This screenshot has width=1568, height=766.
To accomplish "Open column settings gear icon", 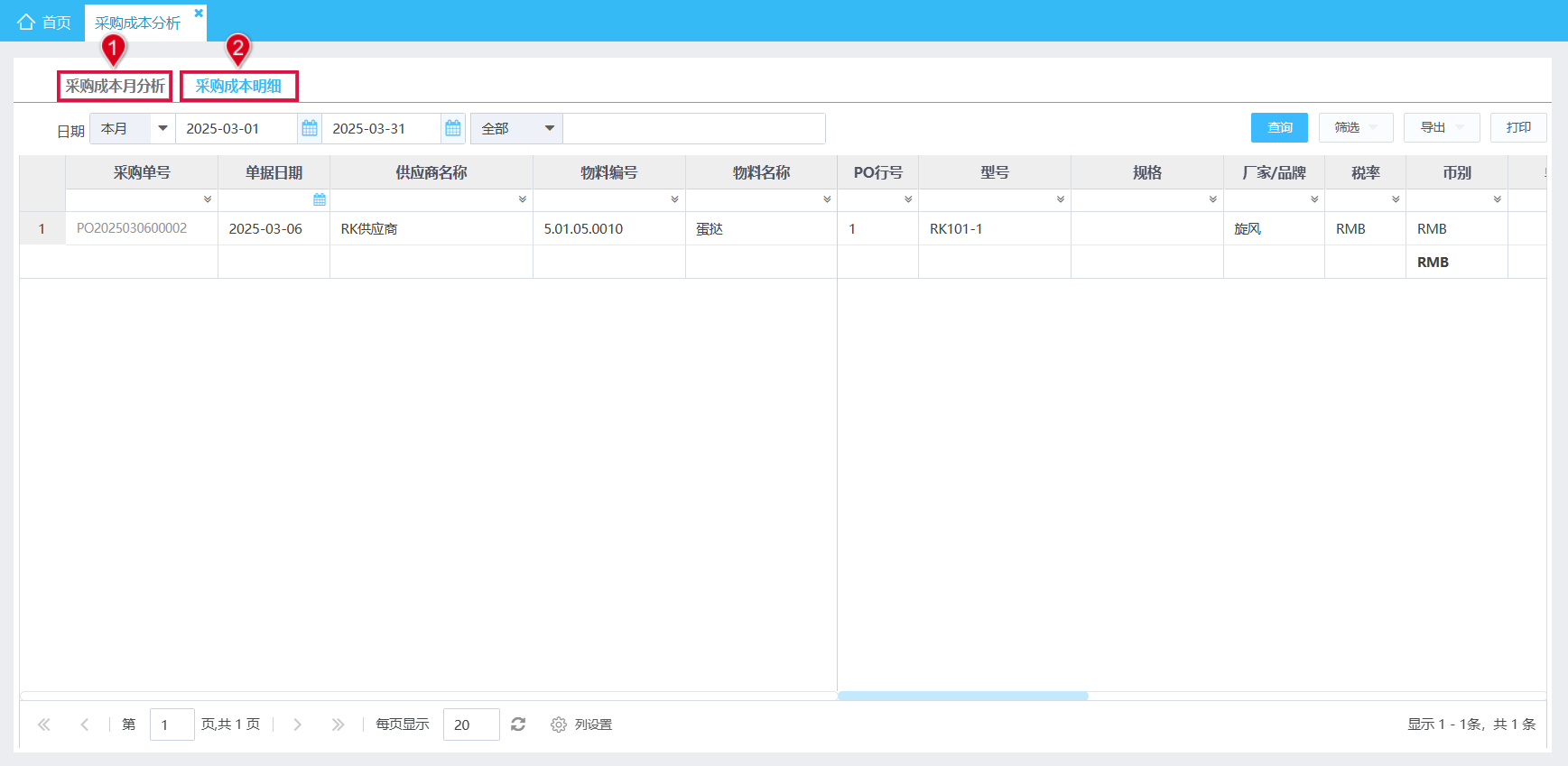I will (x=559, y=724).
